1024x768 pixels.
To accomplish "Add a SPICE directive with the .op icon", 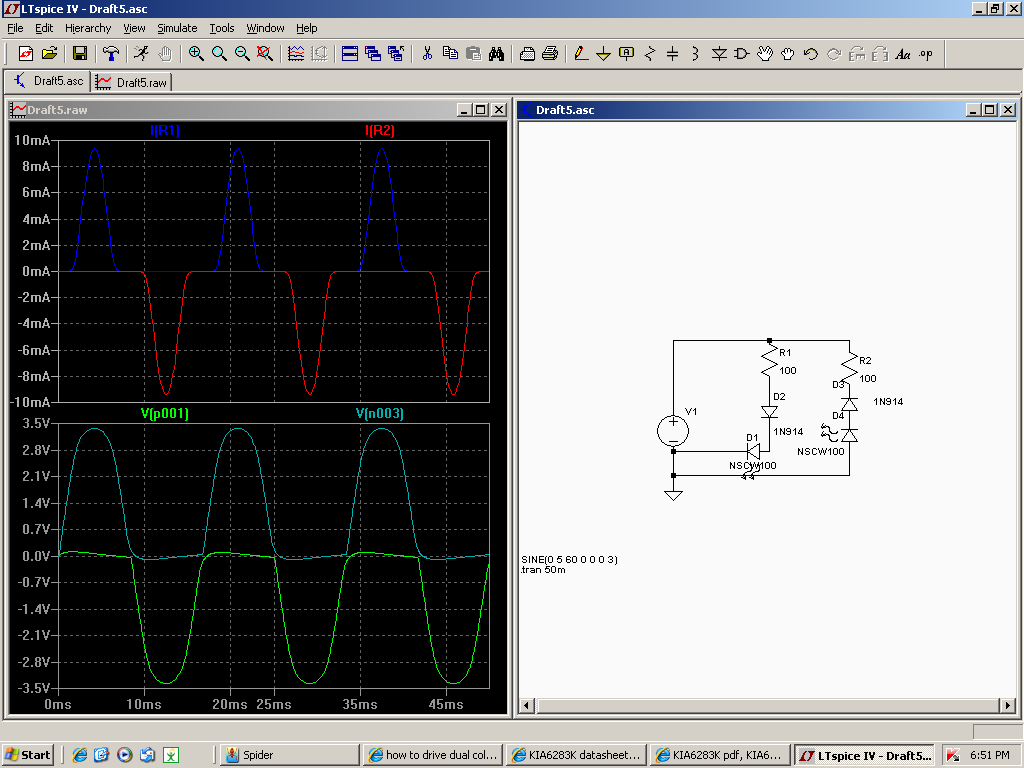I will (x=926, y=54).
